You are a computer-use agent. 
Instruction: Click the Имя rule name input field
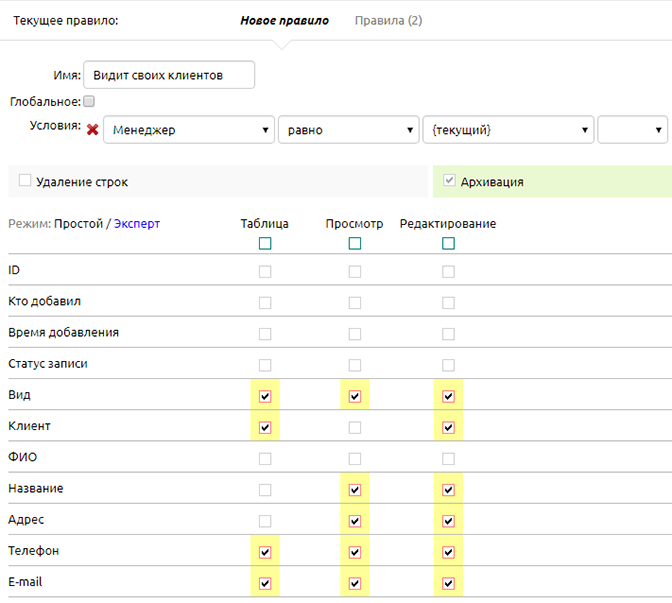(169, 75)
